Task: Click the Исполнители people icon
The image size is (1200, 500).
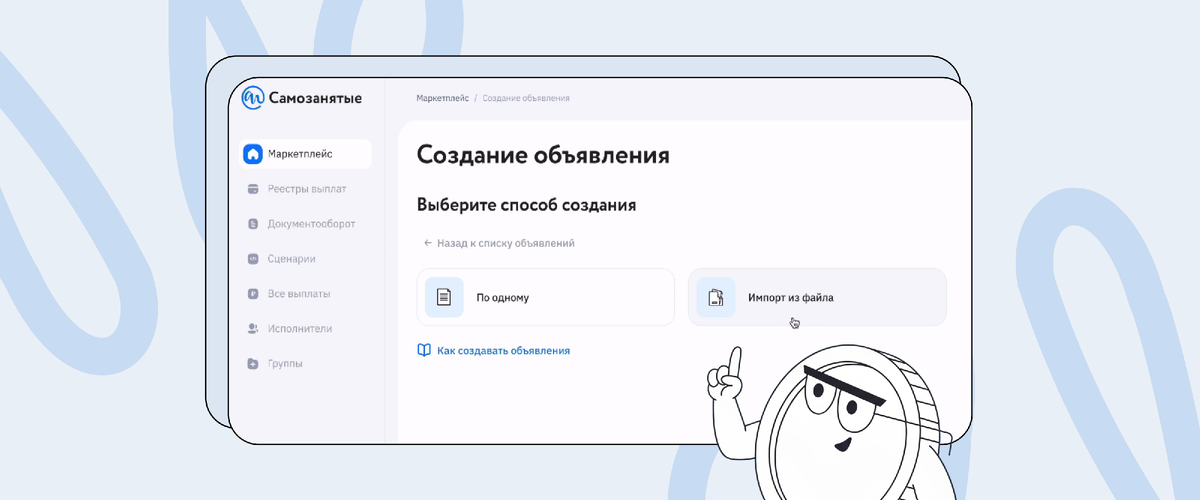Action: pyautogui.click(x=254, y=329)
